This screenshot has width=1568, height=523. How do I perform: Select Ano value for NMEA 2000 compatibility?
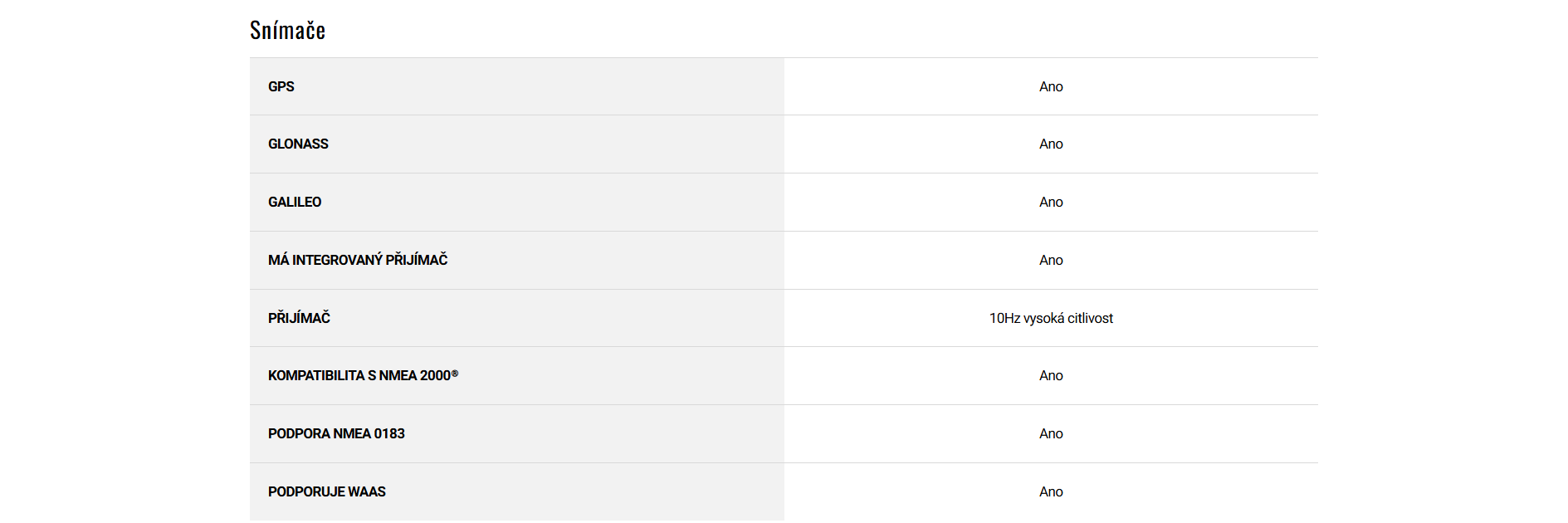[1051, 375]
